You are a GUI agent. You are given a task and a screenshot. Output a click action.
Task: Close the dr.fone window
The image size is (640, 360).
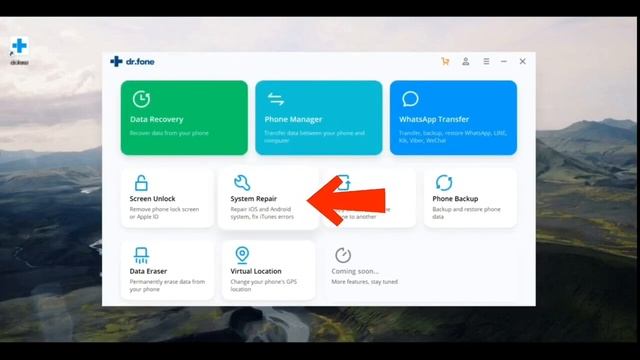click(522, 61)
